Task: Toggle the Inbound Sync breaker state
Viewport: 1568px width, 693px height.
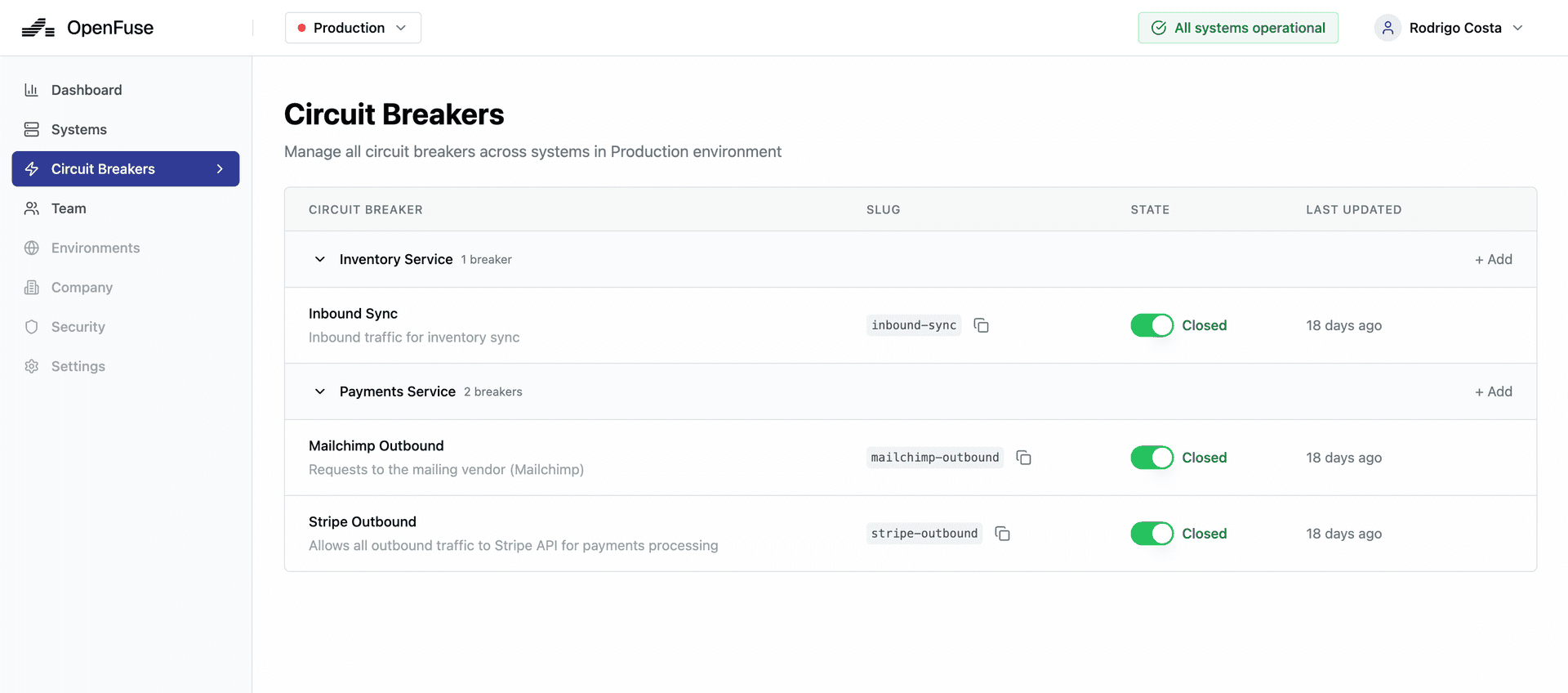Action: click(x=1151, y=325)
